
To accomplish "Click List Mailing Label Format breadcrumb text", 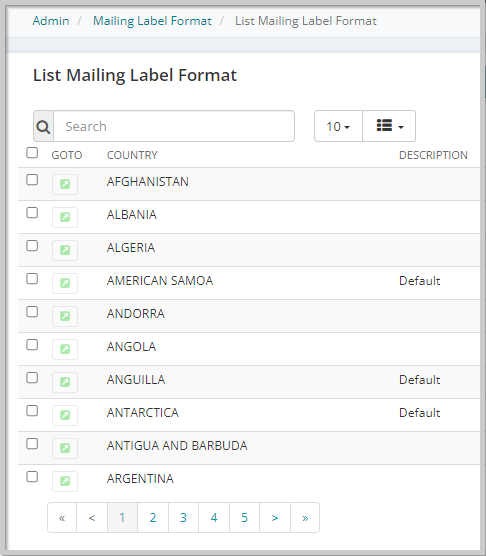I will pyautogui.click(x=306, y=21).
